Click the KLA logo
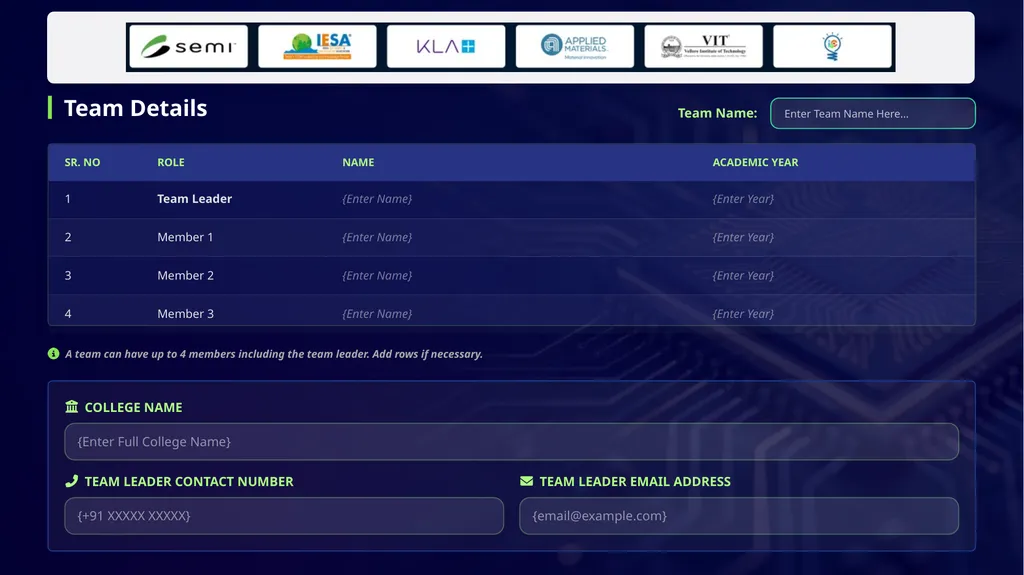Viewport: 1024px width, 575px height. click(x=446, y=46)
